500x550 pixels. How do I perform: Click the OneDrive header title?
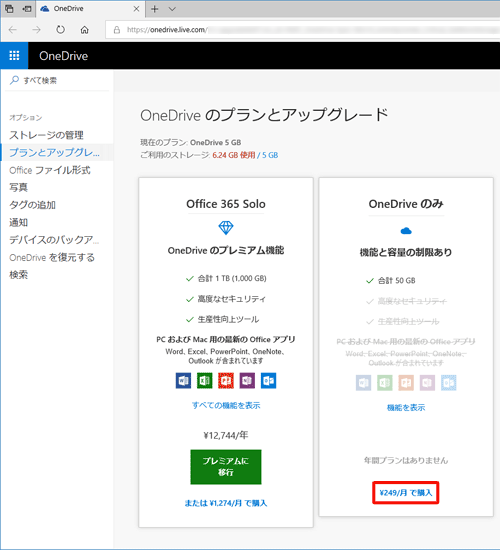64,56
